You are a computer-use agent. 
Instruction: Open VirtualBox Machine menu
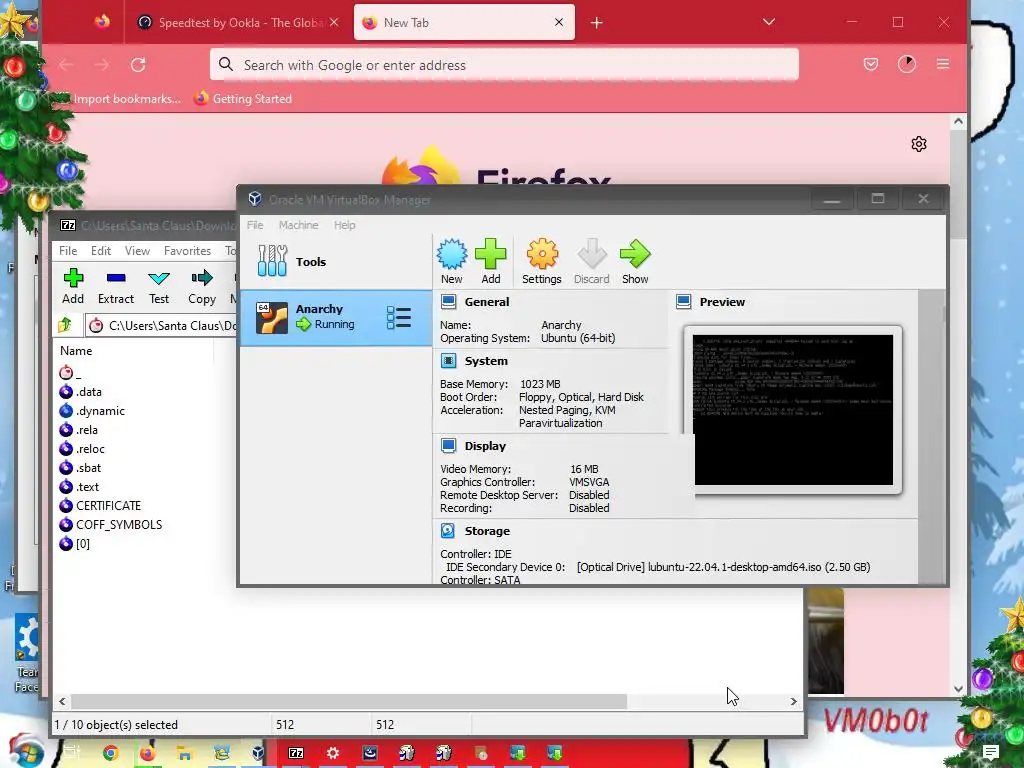click(x=298, y=225)
